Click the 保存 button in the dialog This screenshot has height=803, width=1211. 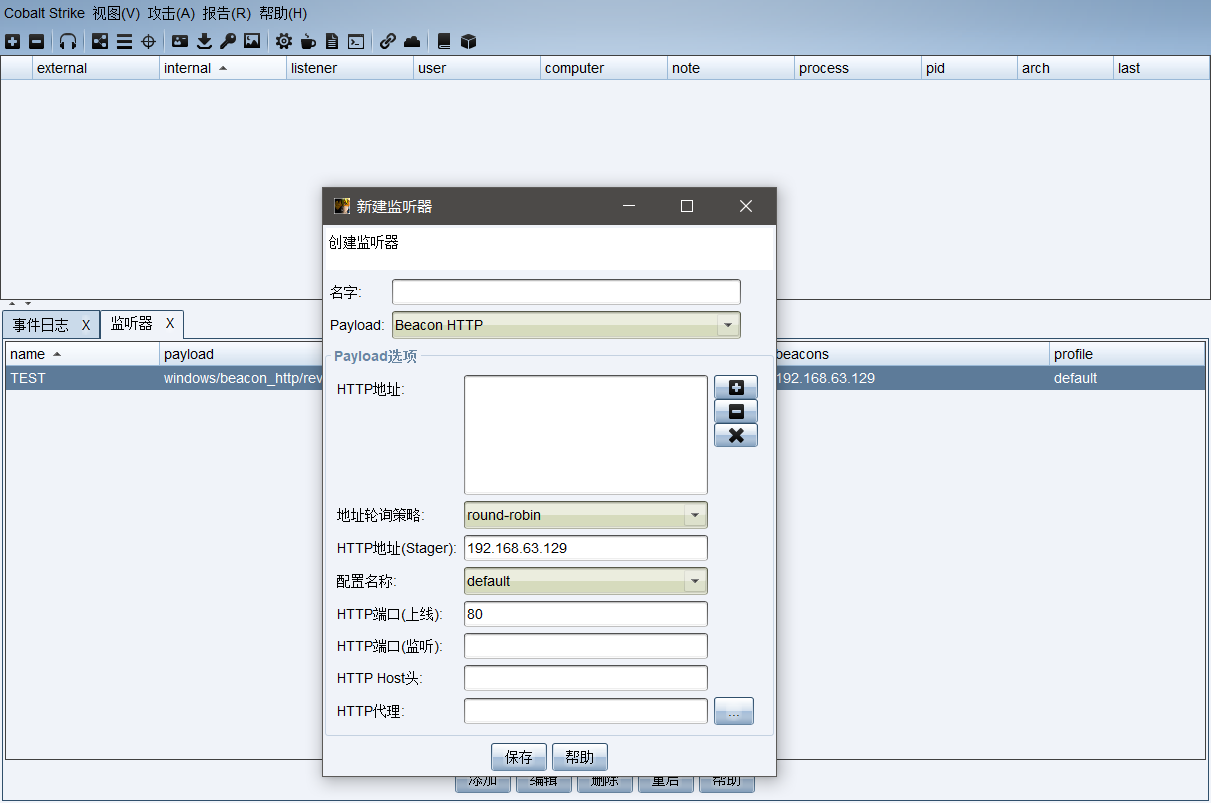(519, 757)
